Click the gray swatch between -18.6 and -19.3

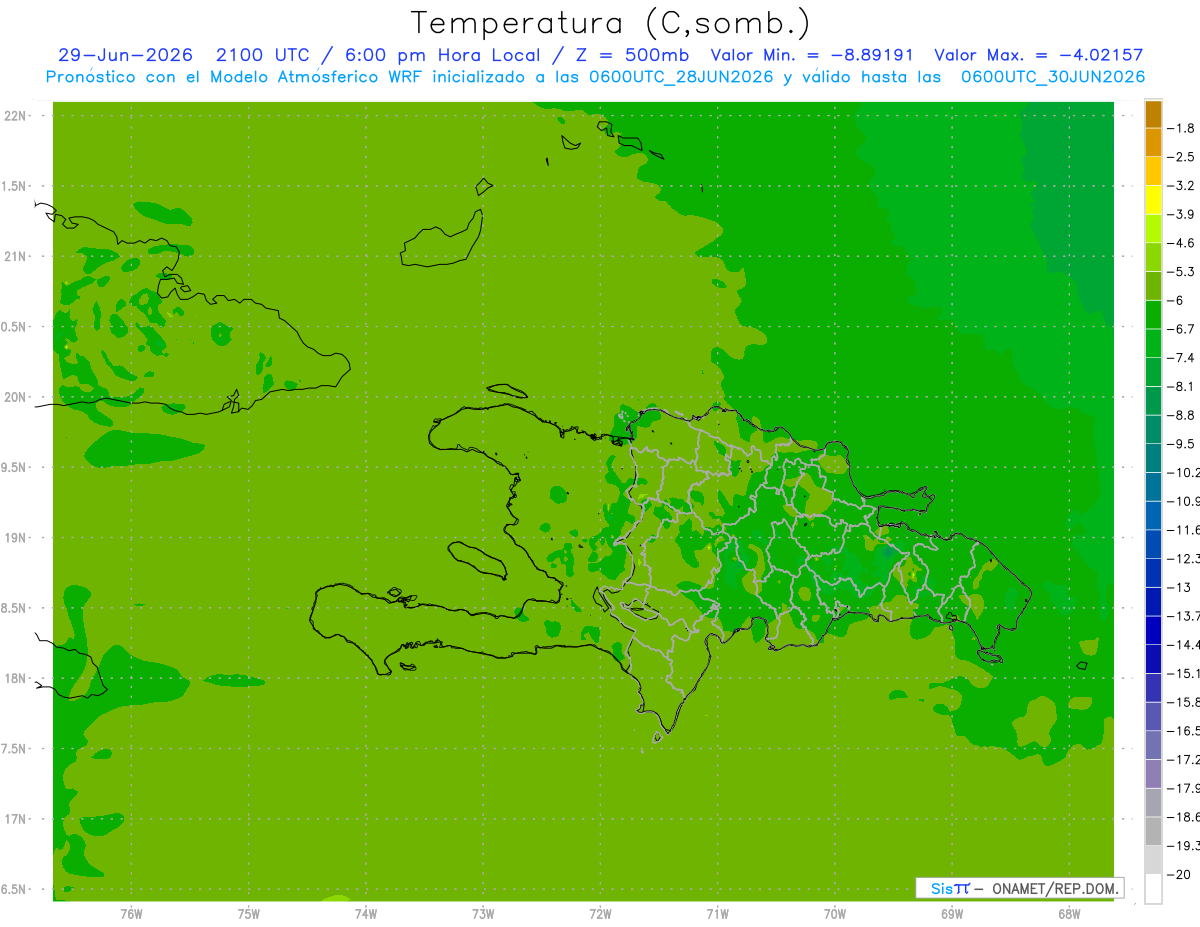[1153, 831]
